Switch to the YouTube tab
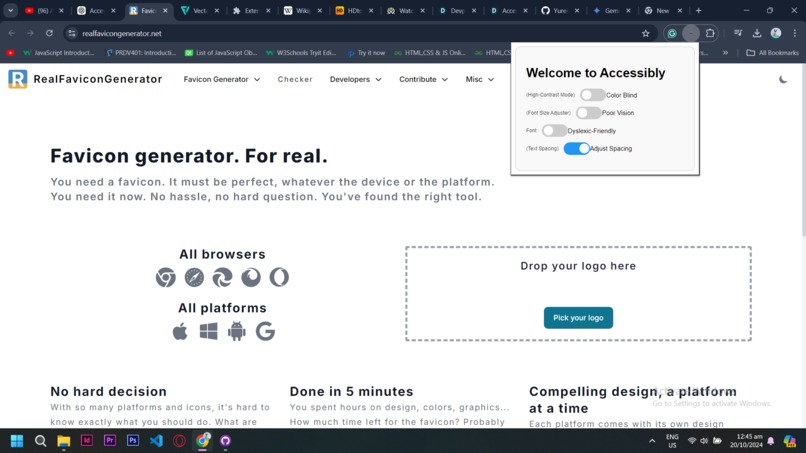The width and height of the screenshot is (806, 453). (44, 10)
